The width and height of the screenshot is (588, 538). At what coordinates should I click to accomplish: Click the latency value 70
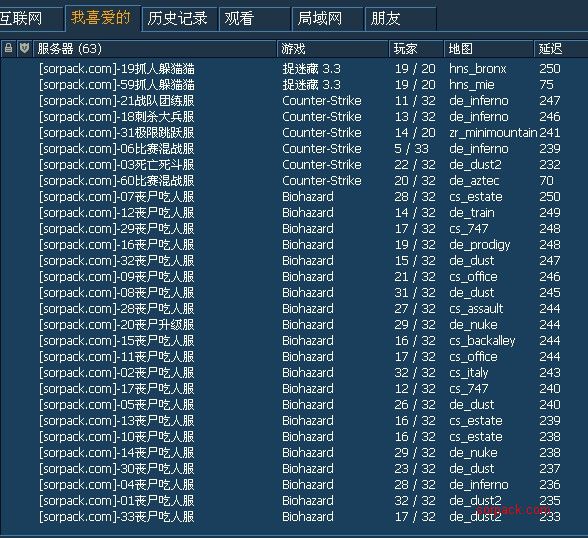coord(546,181)
